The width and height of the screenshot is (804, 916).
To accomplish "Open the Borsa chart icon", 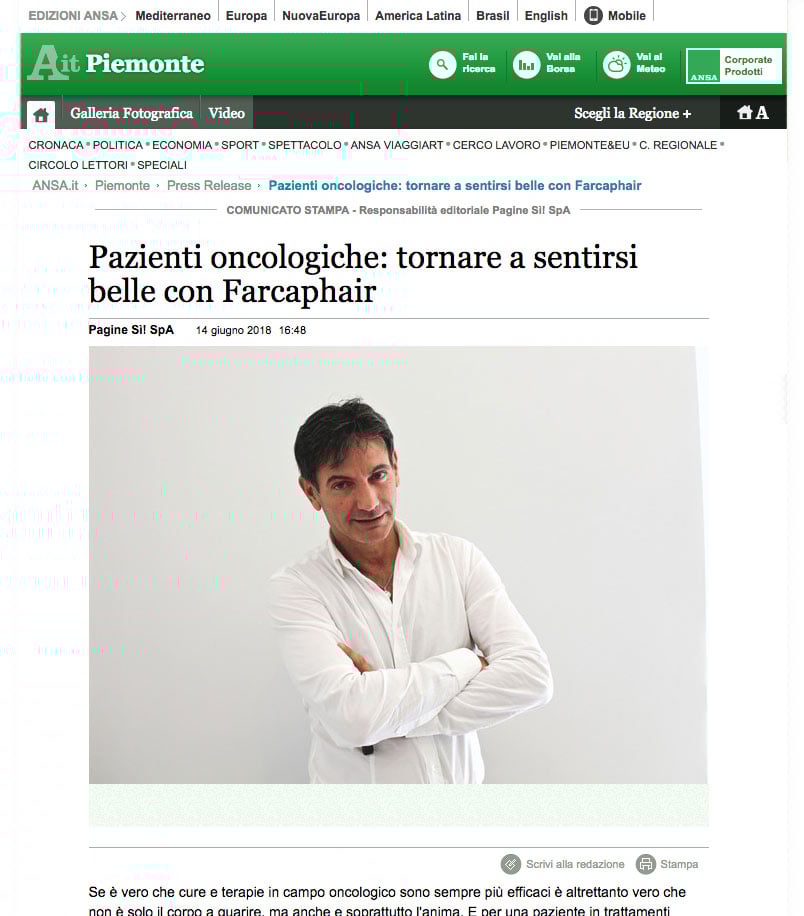I will [x=526, y=64].
